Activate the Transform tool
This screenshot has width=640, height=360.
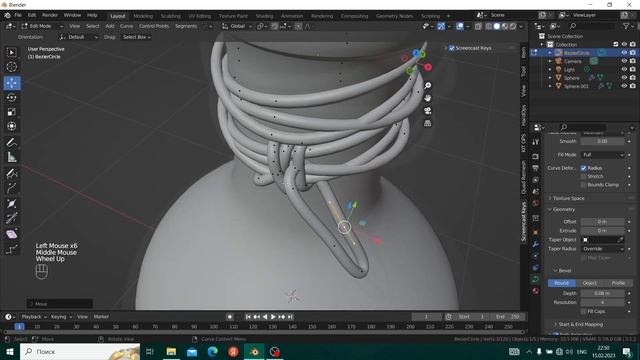[11, 126]
